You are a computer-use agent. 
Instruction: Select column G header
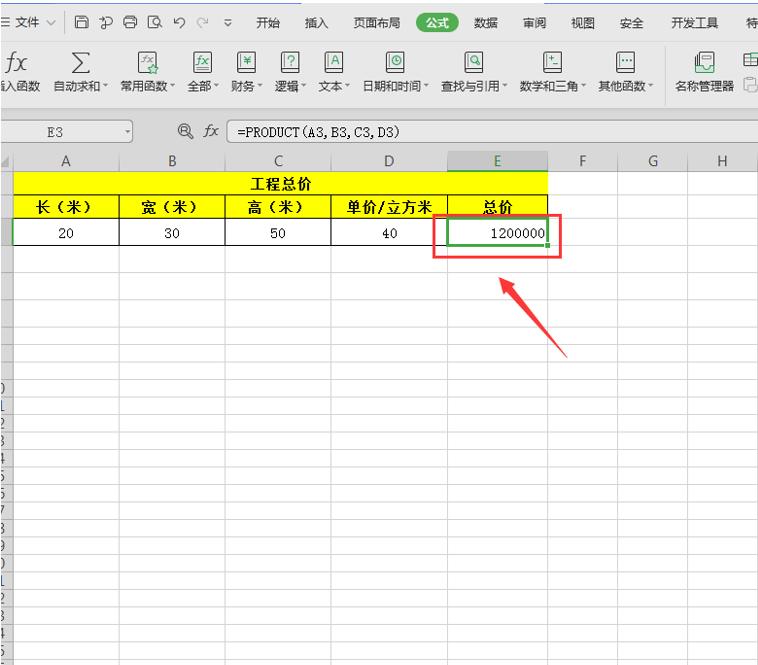(653, 161)
